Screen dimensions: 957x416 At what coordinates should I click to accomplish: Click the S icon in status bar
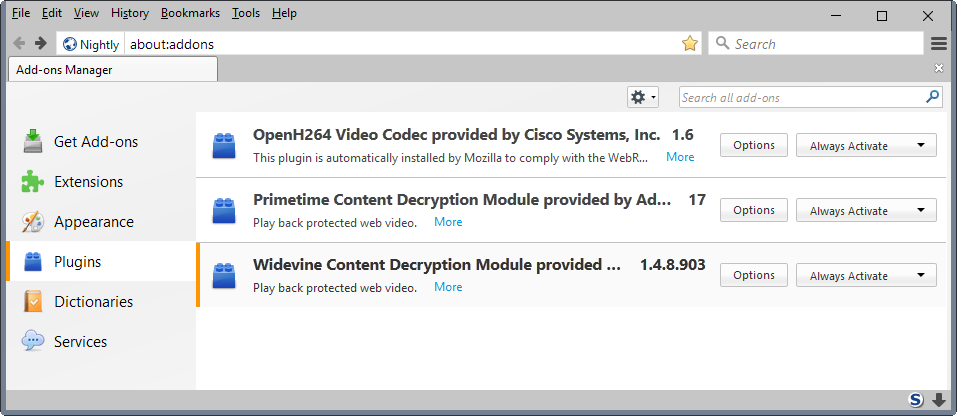(x=916, y=400)
